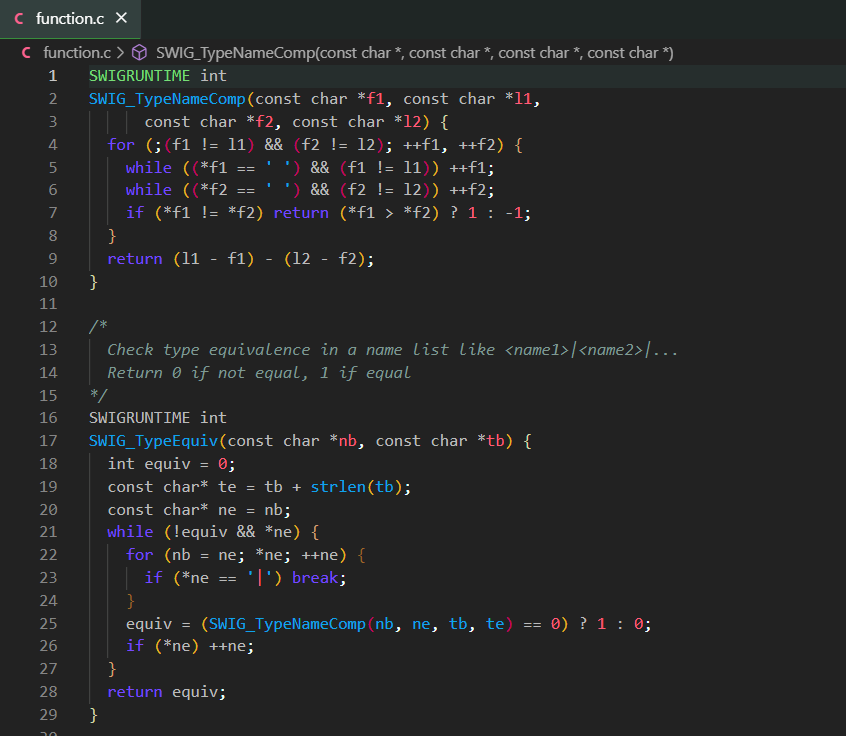Click 'while' keyword on line 5
The width and height of the screenshot is (846, 736).
[148, 168]
